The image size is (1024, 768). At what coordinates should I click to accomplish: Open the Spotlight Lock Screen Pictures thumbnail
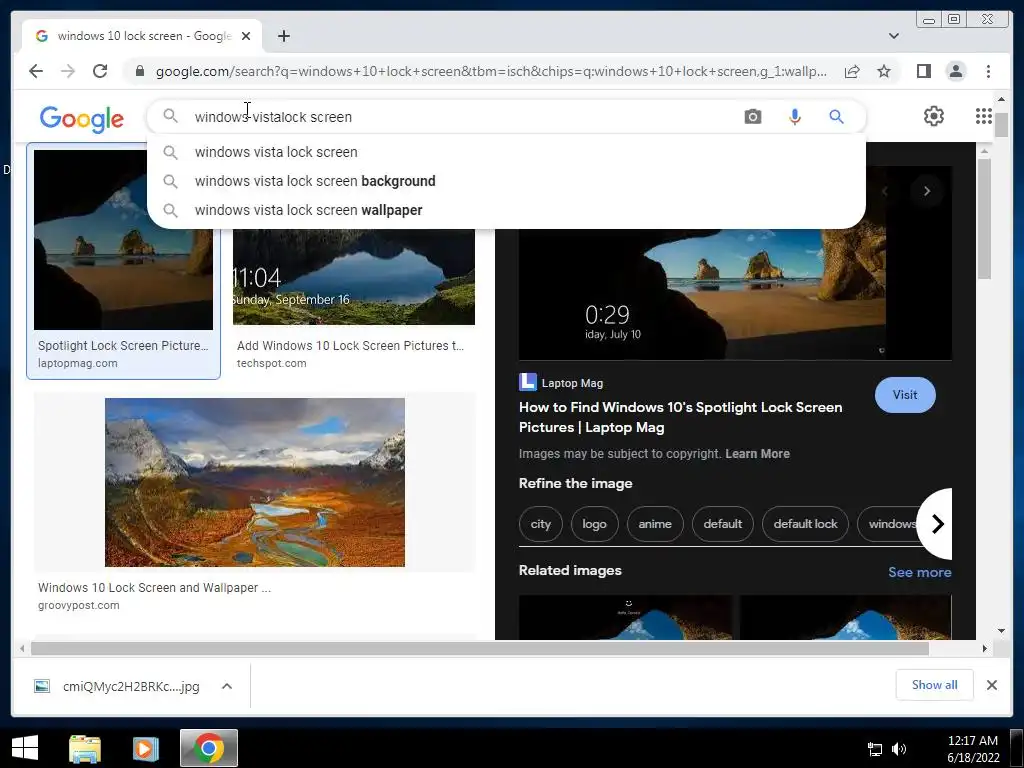(x=123, y=240)
